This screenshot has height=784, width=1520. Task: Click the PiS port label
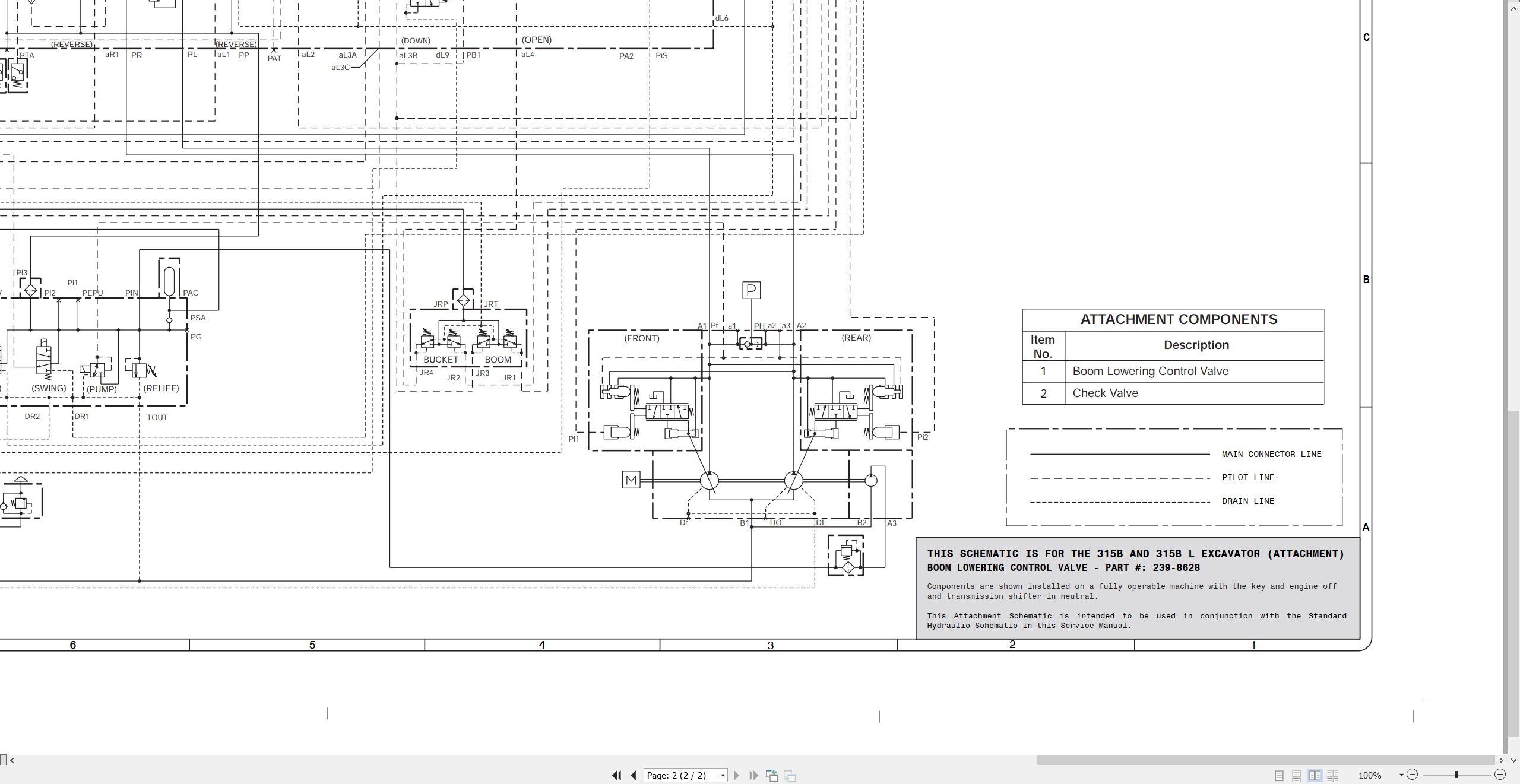[661, 55]
